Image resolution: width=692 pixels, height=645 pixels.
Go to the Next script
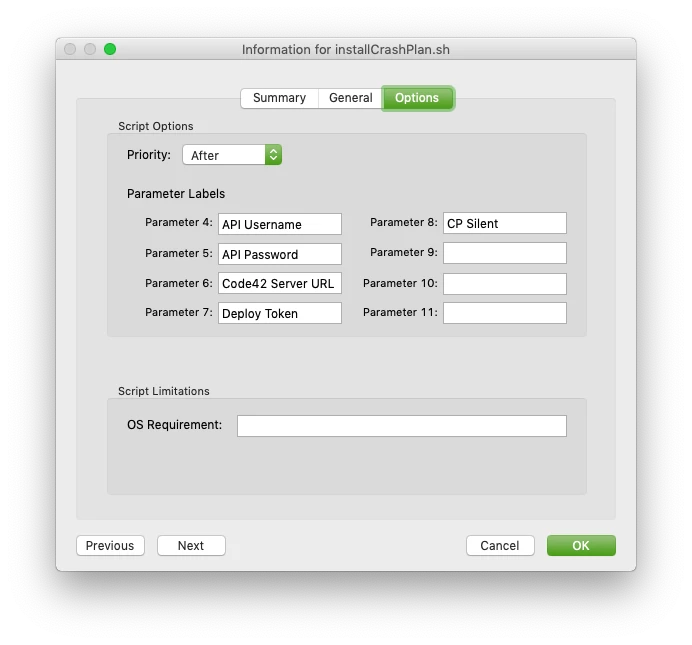pyautogui.click(x=192, y=546)
